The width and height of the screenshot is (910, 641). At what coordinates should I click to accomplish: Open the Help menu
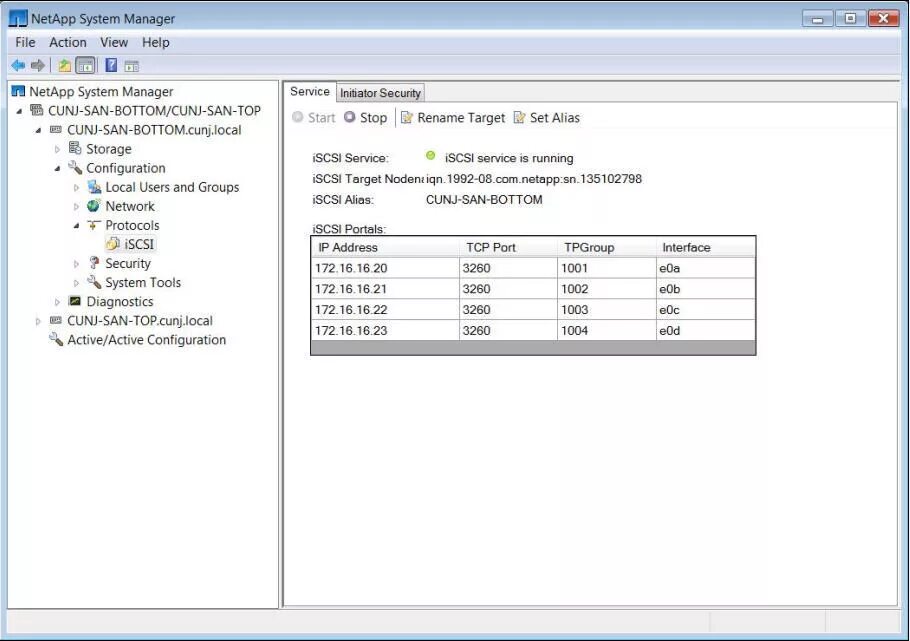click(156, 42)
